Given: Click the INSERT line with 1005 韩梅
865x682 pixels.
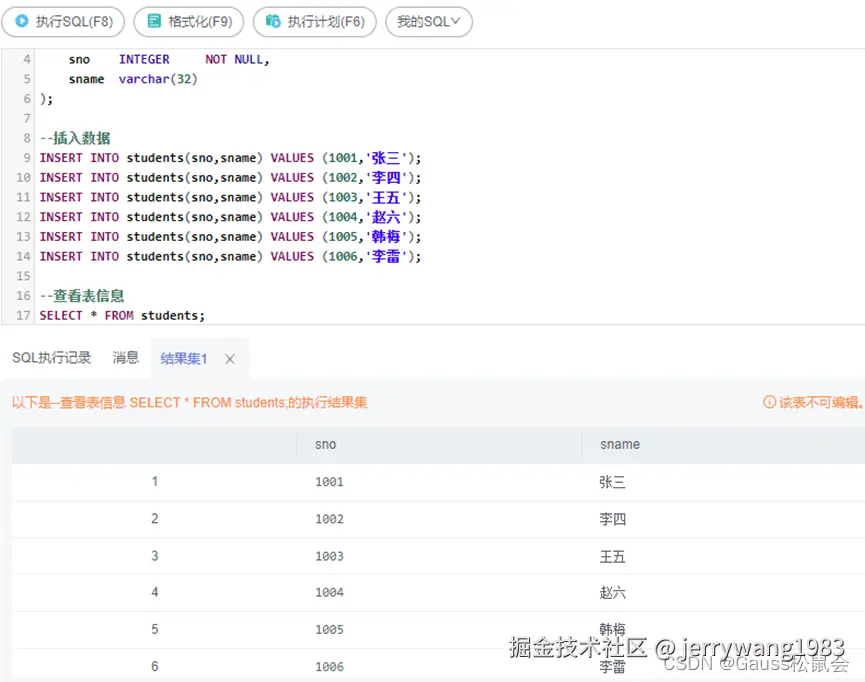Looking at the screenshot, I should [231, 237].
